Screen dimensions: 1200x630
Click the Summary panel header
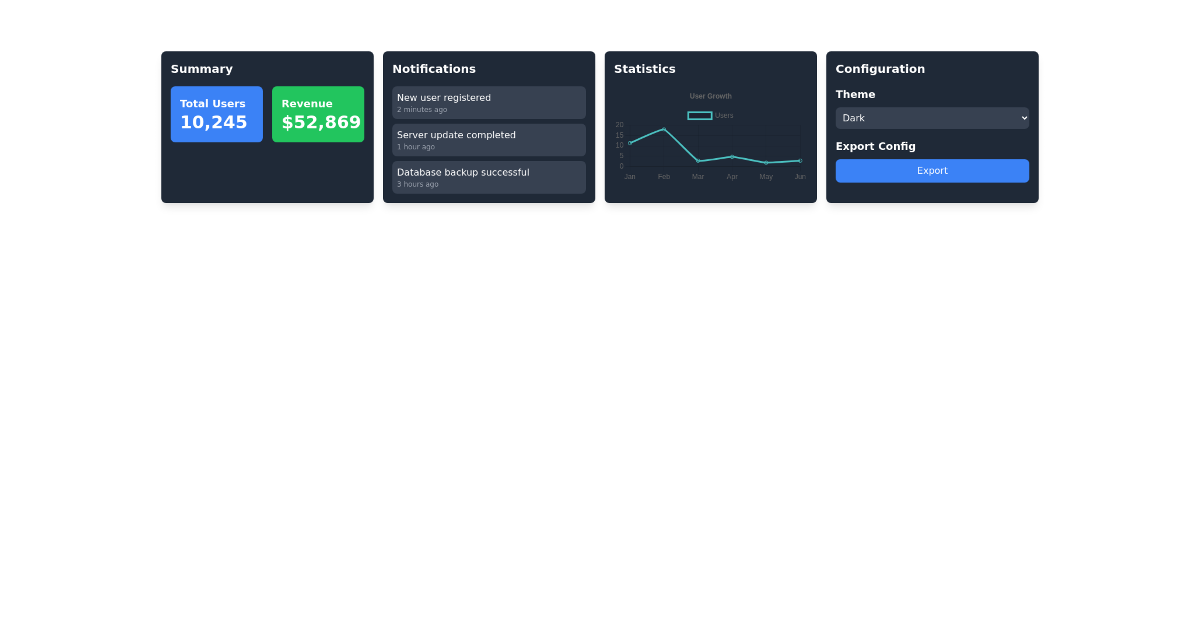pyautogui.click(x=202, y=69)
